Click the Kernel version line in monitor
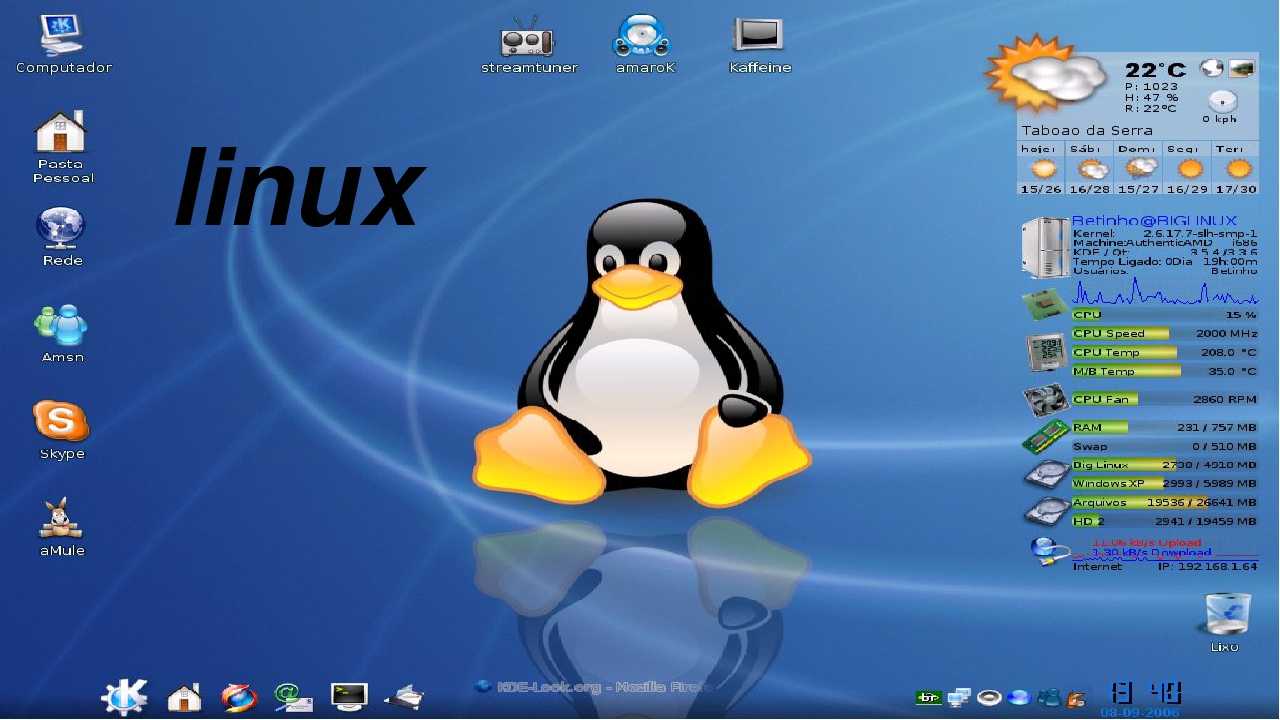Screen dimensions: 1280x720 pyautogui.click(x=1165, y=234)
